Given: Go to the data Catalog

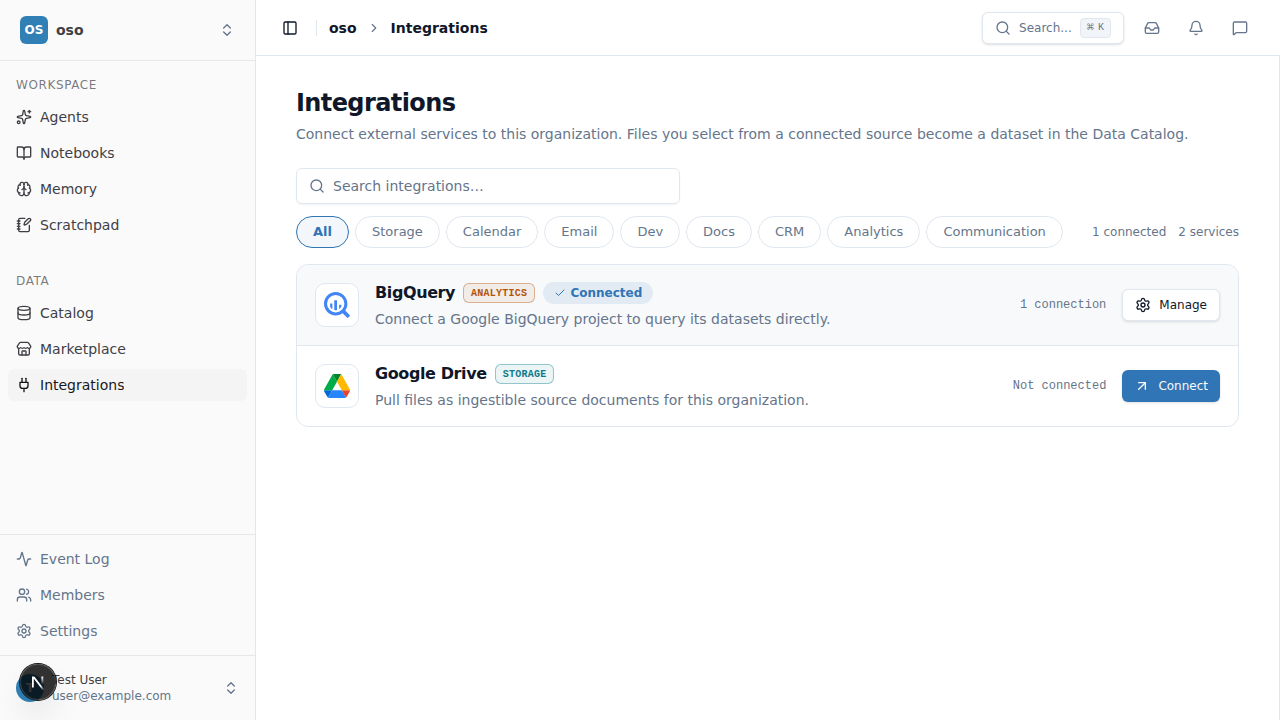Looking at the screenshot, I should pyautogui.click(x=127, y=313).
